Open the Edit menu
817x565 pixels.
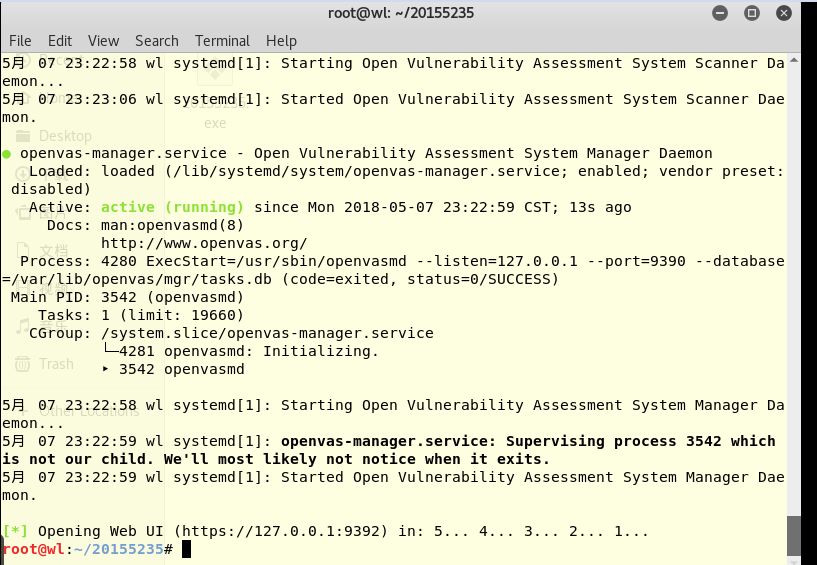point(60,41)
